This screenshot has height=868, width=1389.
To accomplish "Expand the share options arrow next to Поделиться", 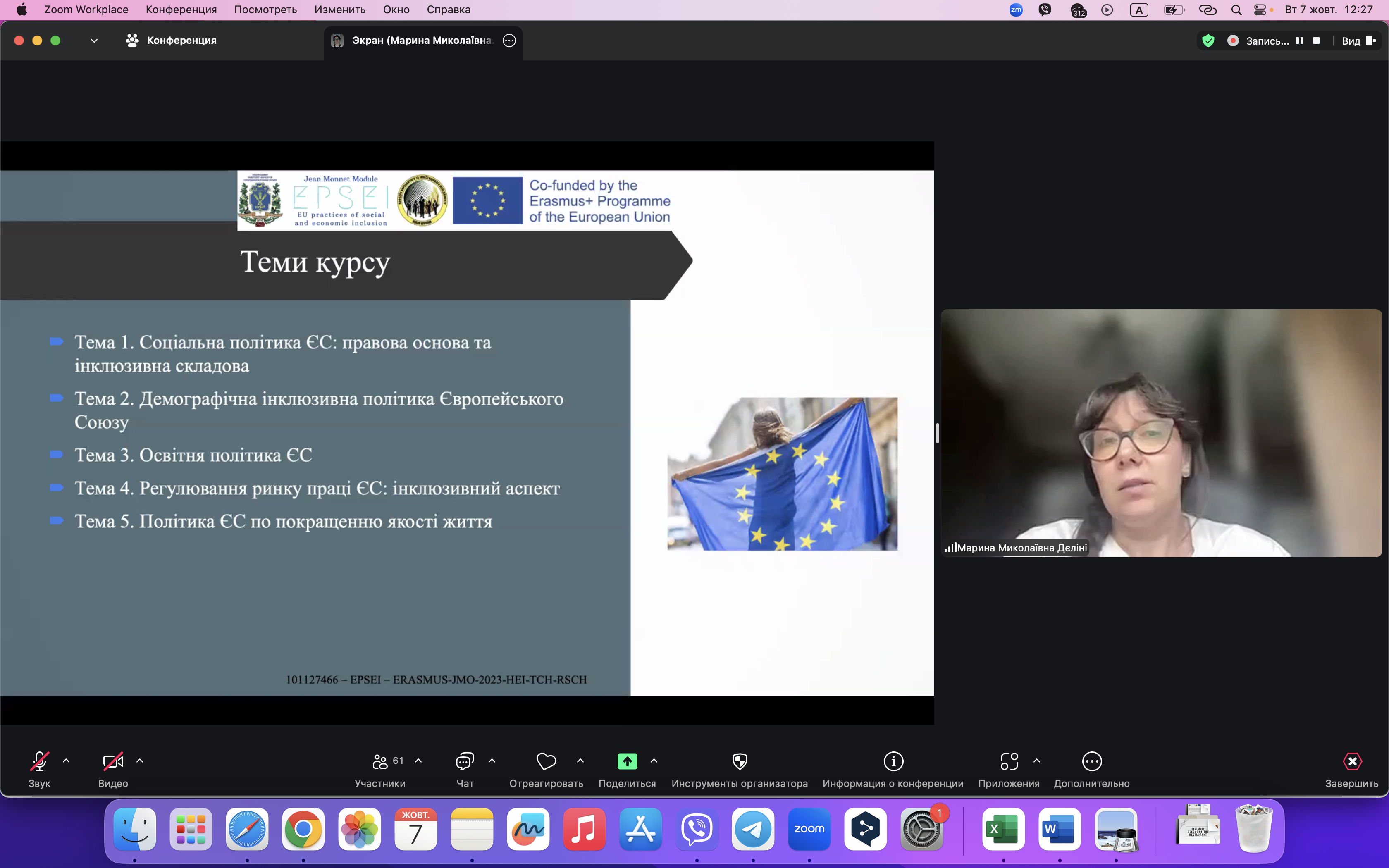I will click(x=654, y=761).
